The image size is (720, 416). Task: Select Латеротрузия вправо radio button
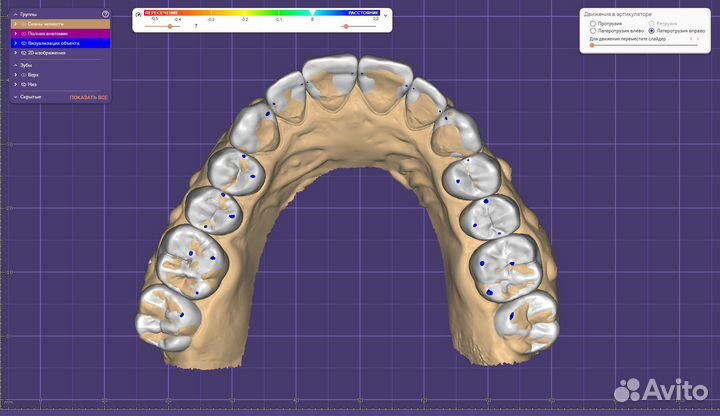coord(652,31)
